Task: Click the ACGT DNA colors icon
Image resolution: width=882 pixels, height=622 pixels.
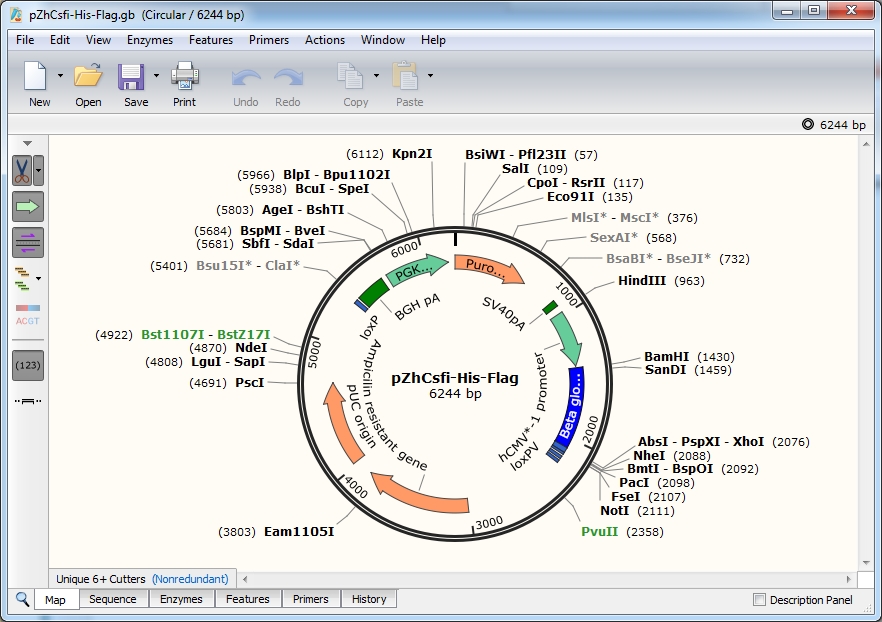Action: [x=28, y=315]
